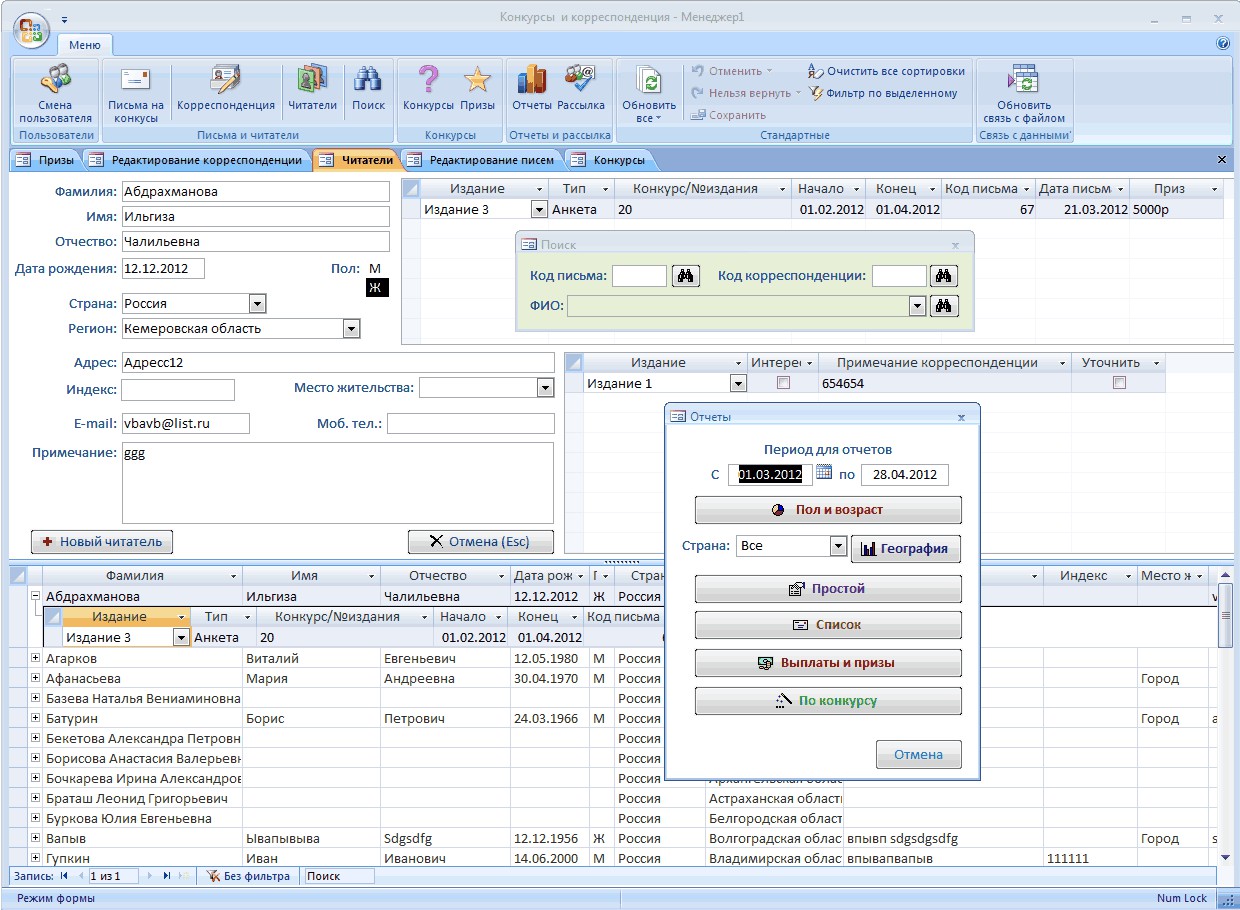This screenshot has width=1240, height=910.
Task: Open the Страна Все dropdown in Отчеты
Action: click(x=838, y=547)
